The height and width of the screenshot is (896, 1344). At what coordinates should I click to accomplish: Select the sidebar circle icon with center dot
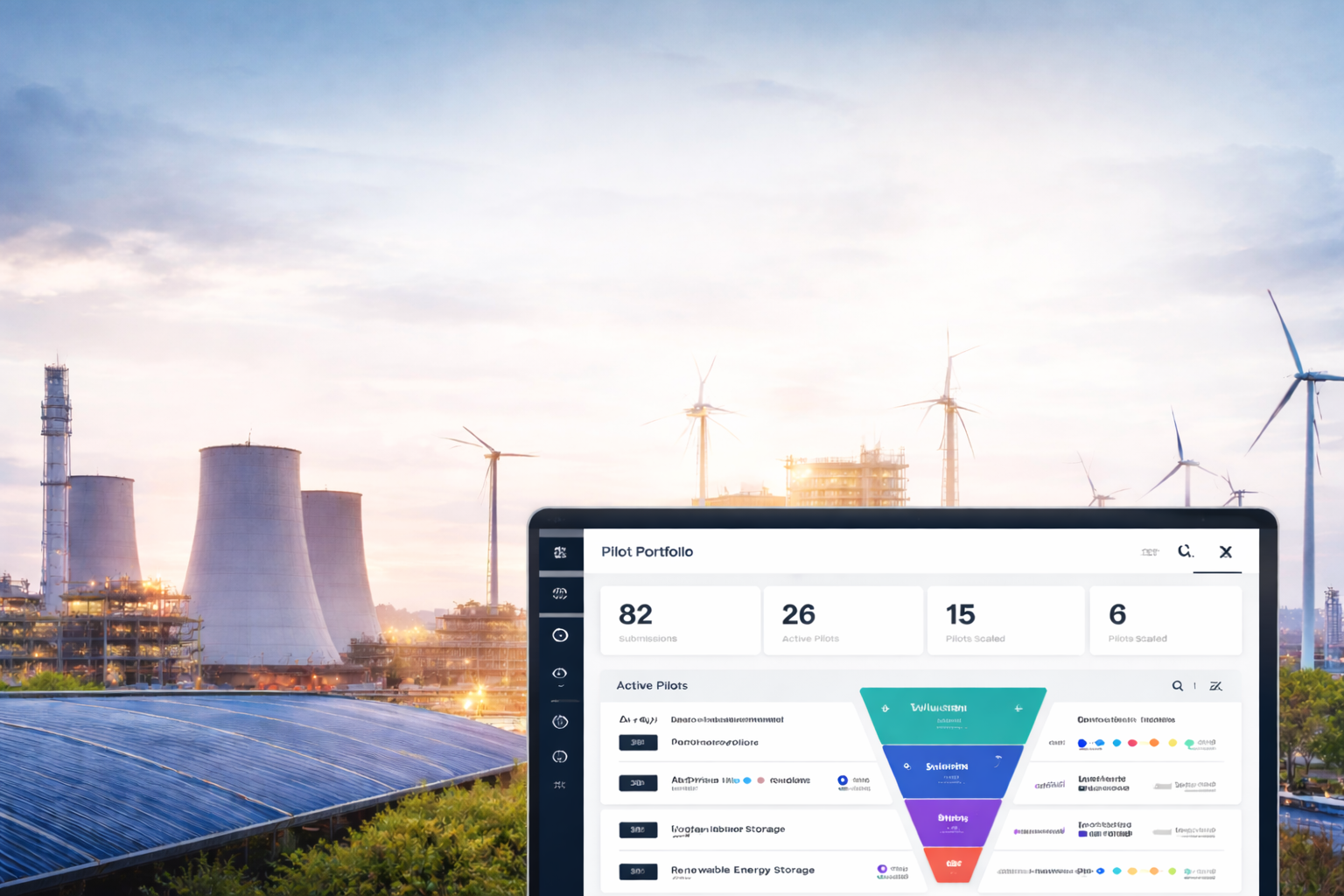(x=560, y=635)
